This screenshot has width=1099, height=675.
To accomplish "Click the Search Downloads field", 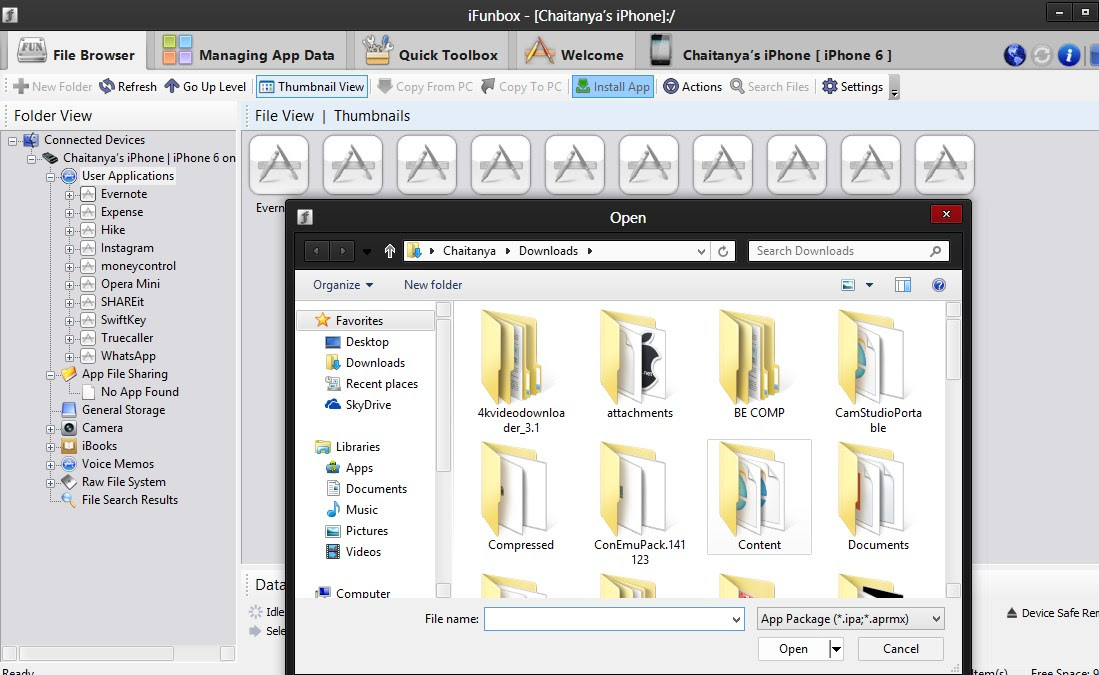I will coord(848,251).
